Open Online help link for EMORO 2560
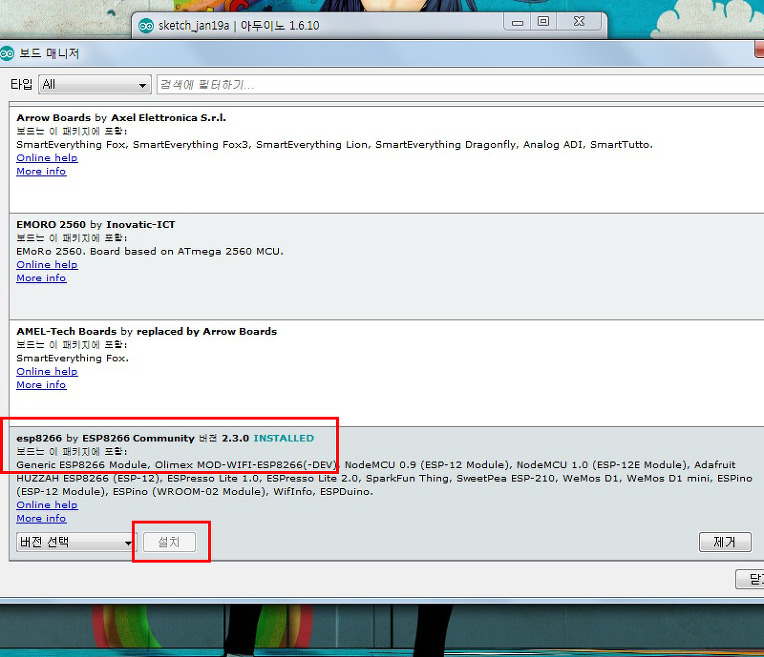 [x=47, y=265]
